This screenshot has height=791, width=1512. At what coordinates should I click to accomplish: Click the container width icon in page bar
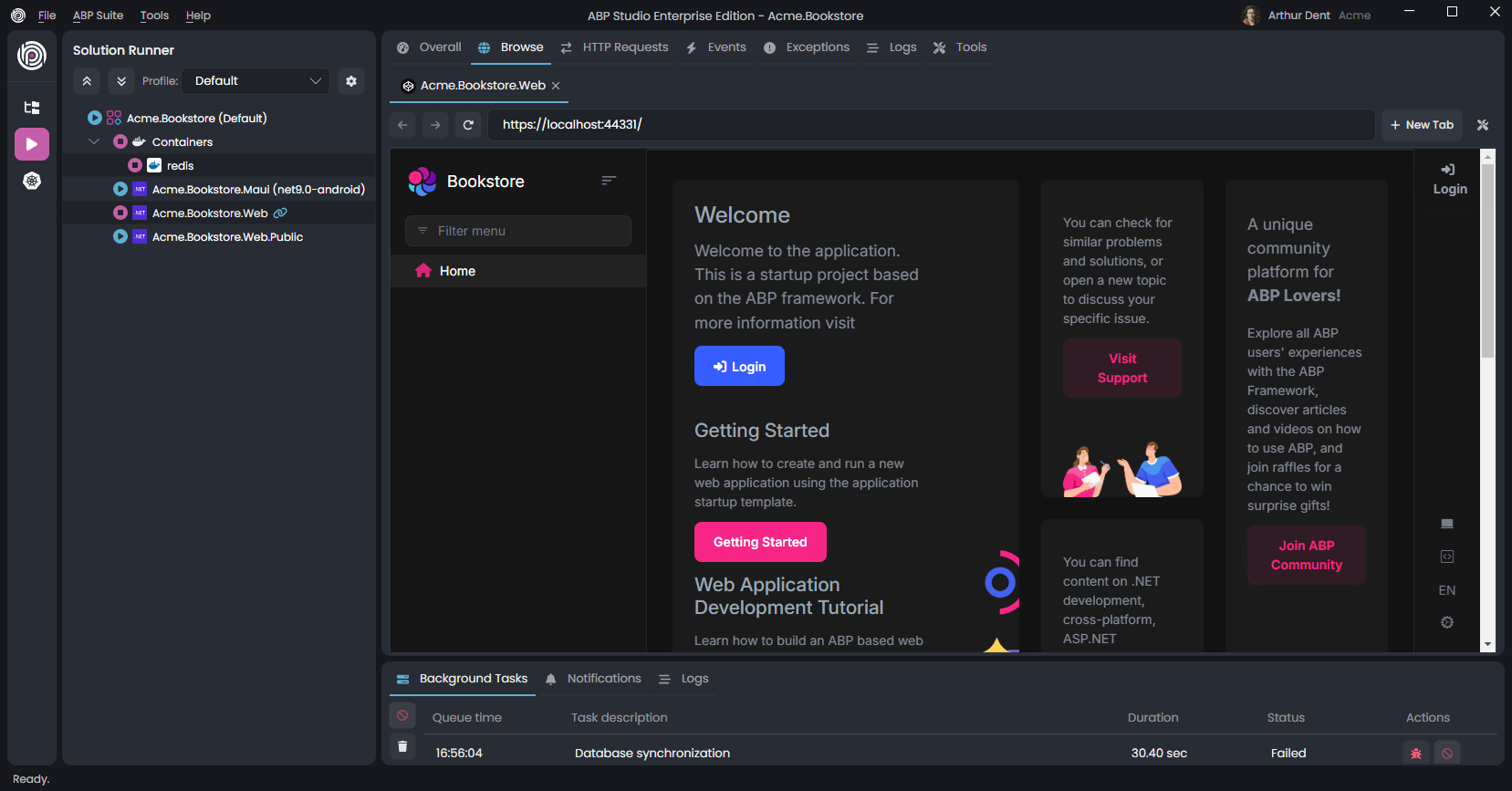tap(1447, 557)
